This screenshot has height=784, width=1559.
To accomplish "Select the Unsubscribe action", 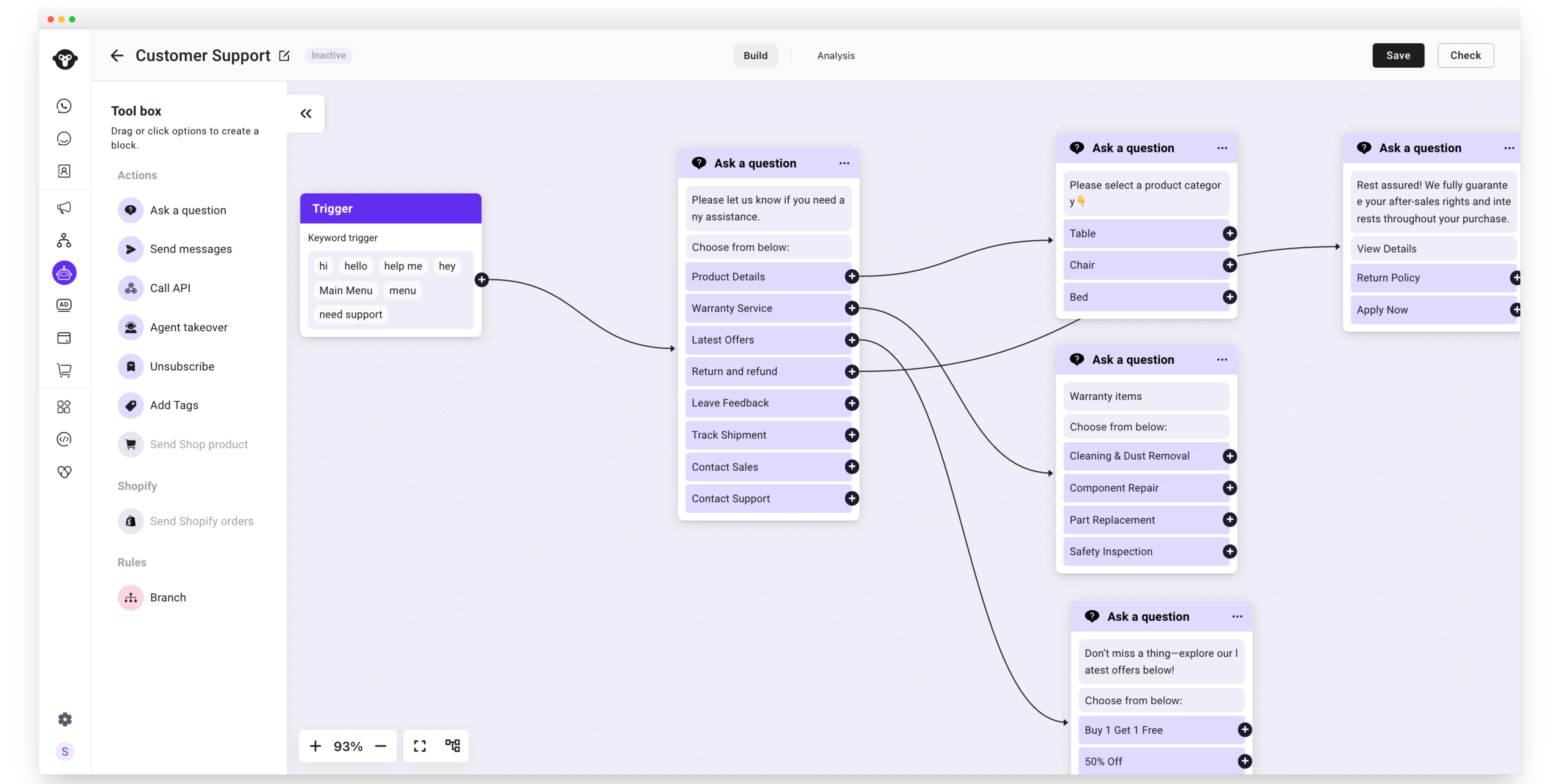I will 166,366.
